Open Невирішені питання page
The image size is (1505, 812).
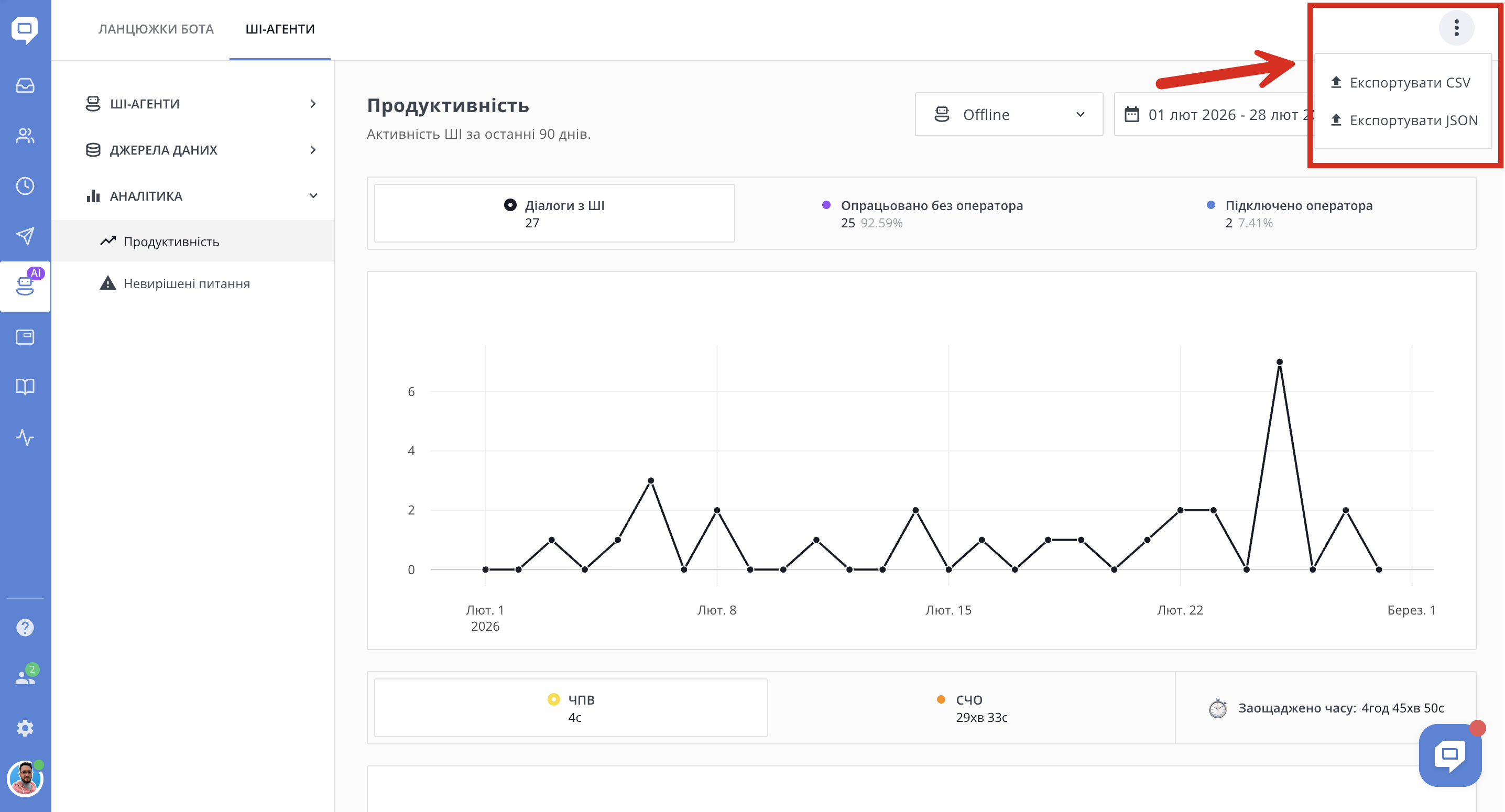187,284
